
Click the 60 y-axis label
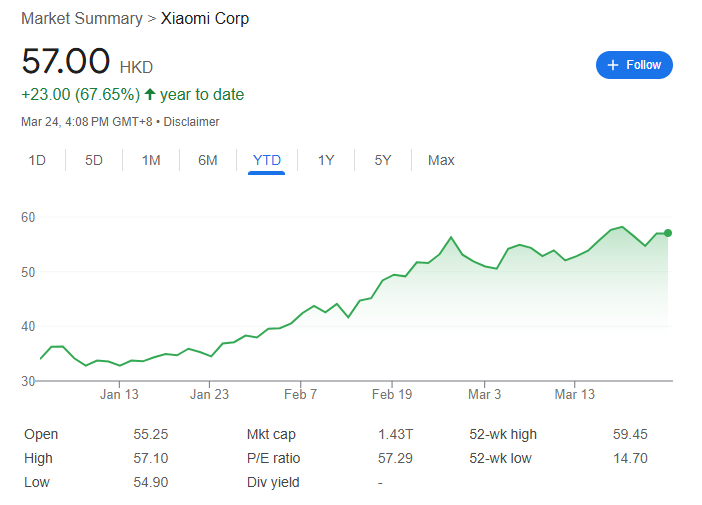click(28, 218)
